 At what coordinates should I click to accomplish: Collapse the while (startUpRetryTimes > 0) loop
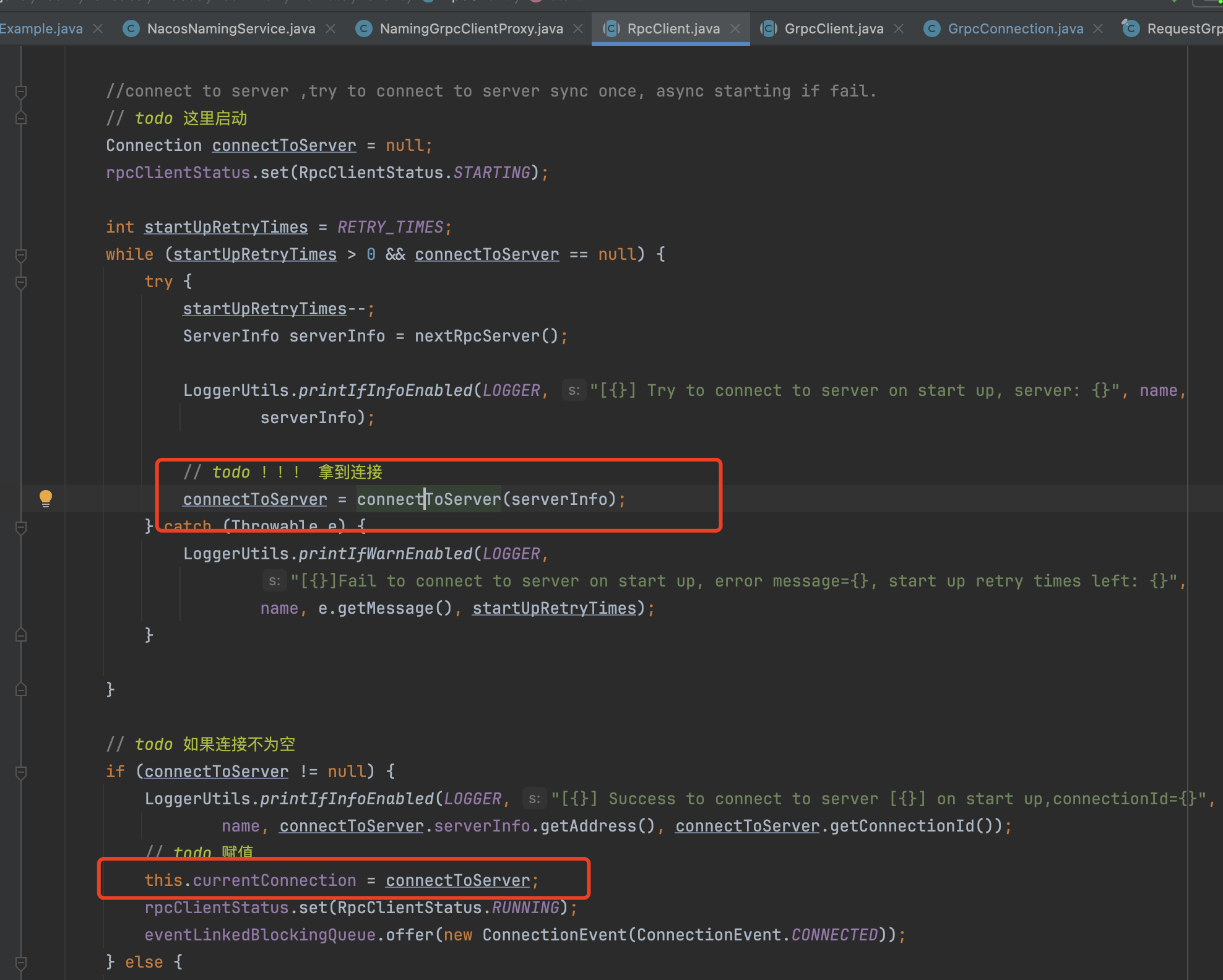click(x=21, y=255)
